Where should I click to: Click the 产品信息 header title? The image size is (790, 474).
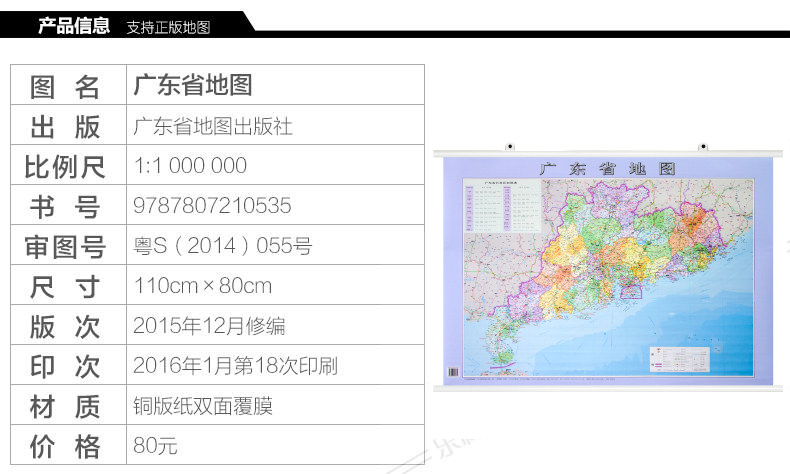74,25
